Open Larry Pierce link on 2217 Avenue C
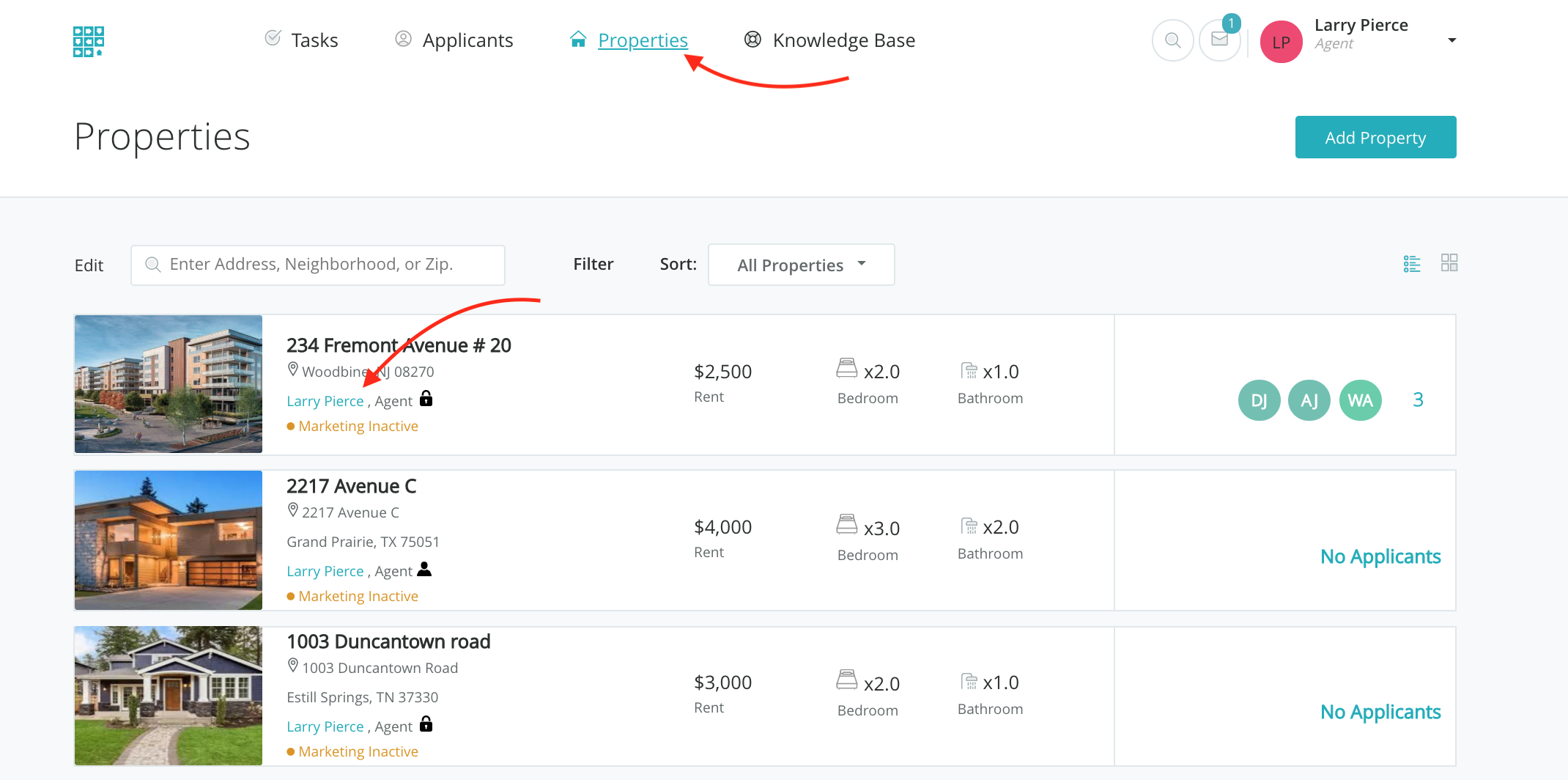Viewport: 1568px width, 780px height. 325,571
